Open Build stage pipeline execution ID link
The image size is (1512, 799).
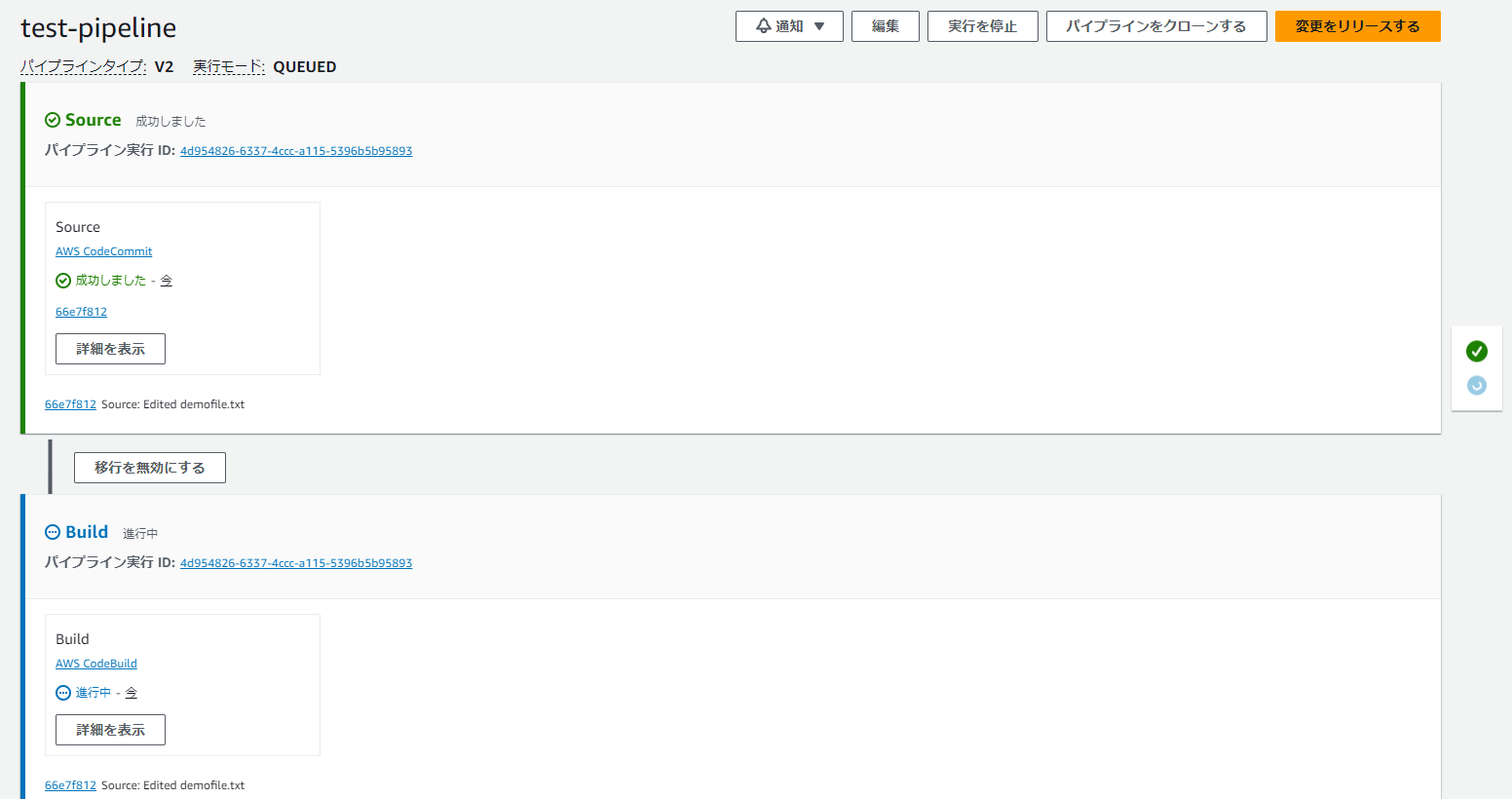pyautogui.click(x=296, y=563)
